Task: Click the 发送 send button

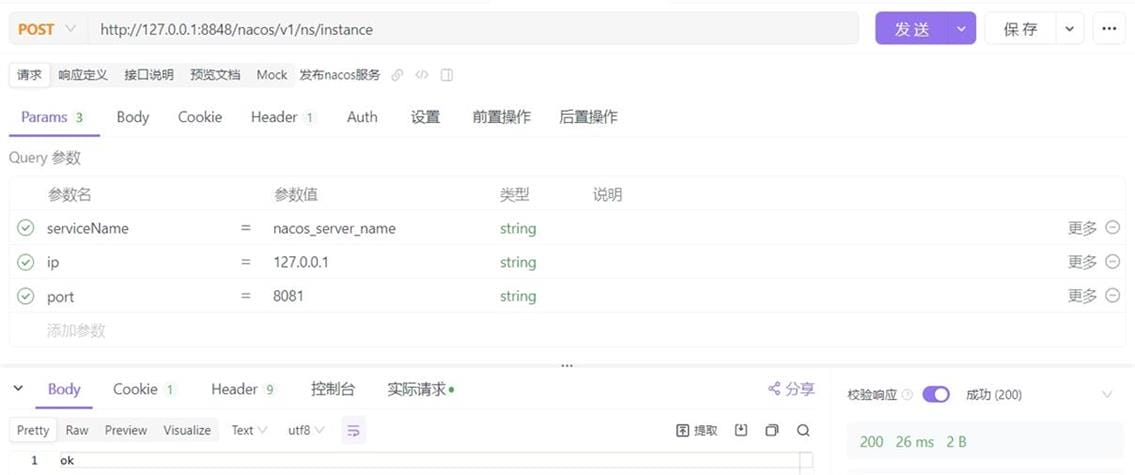Action: click(911, 29)
